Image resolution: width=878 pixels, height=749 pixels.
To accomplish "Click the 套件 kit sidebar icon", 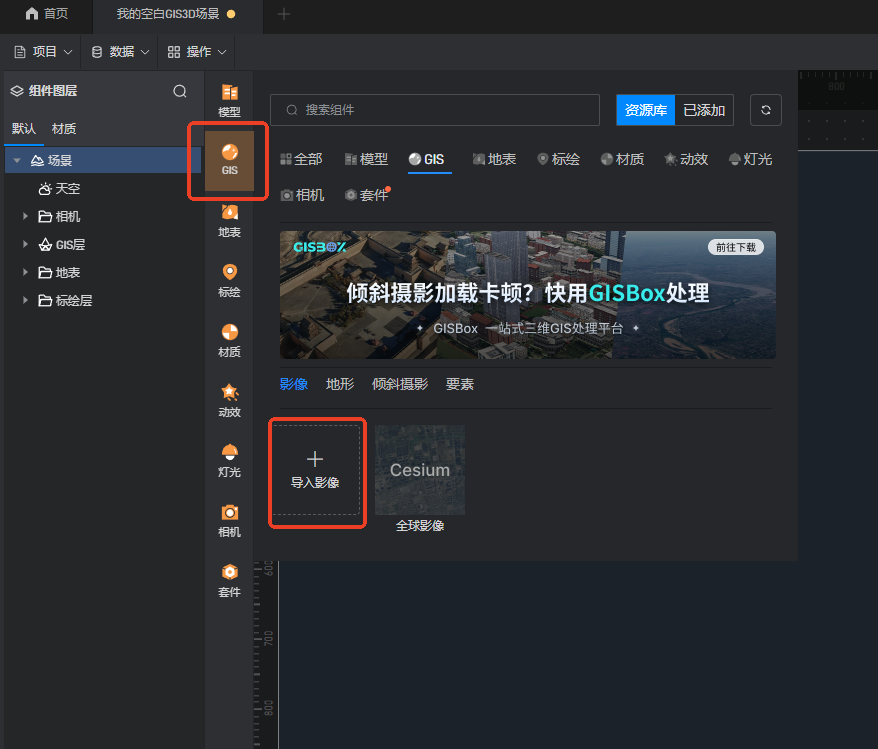I will coord(229,580).
